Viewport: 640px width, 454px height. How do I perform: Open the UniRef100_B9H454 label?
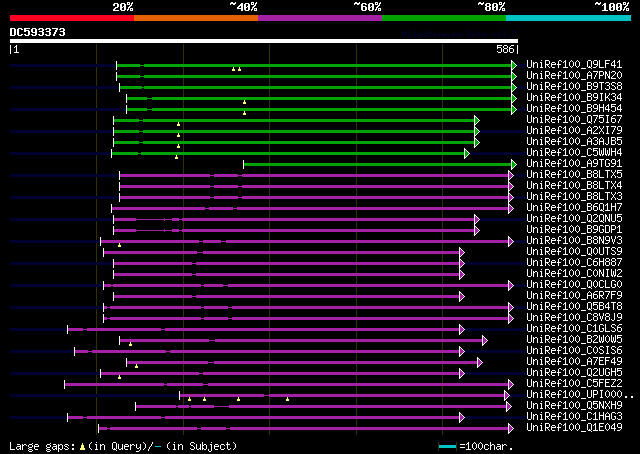[574, 109]
